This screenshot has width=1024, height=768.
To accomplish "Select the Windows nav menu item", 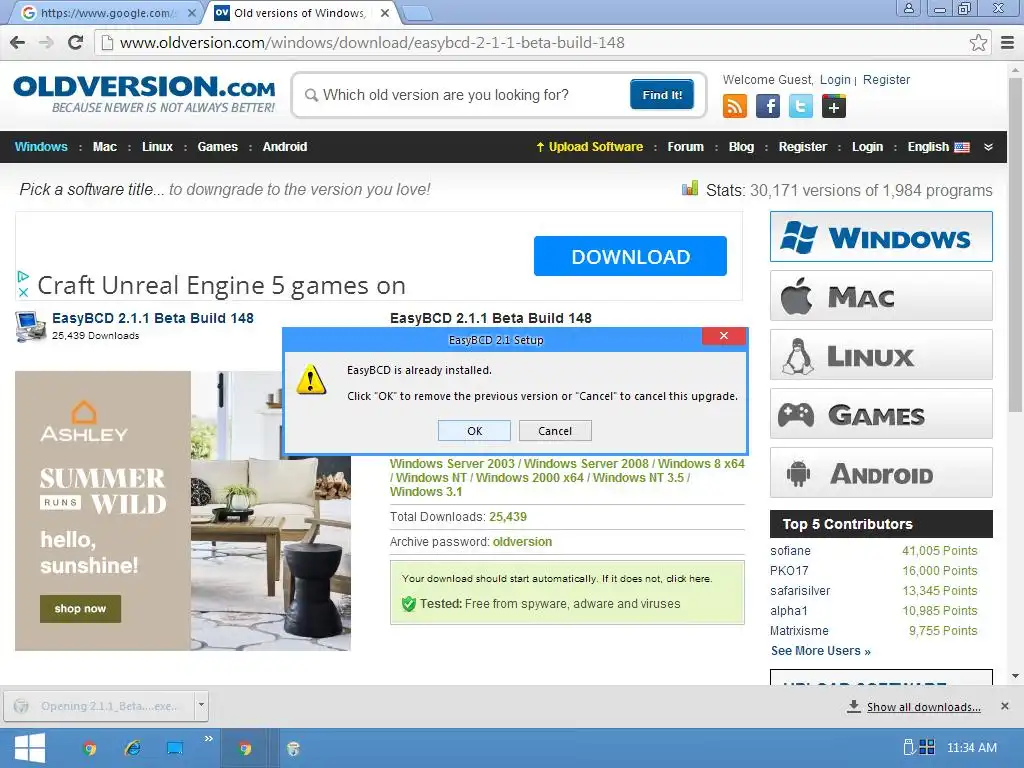I will coord(41,147).
